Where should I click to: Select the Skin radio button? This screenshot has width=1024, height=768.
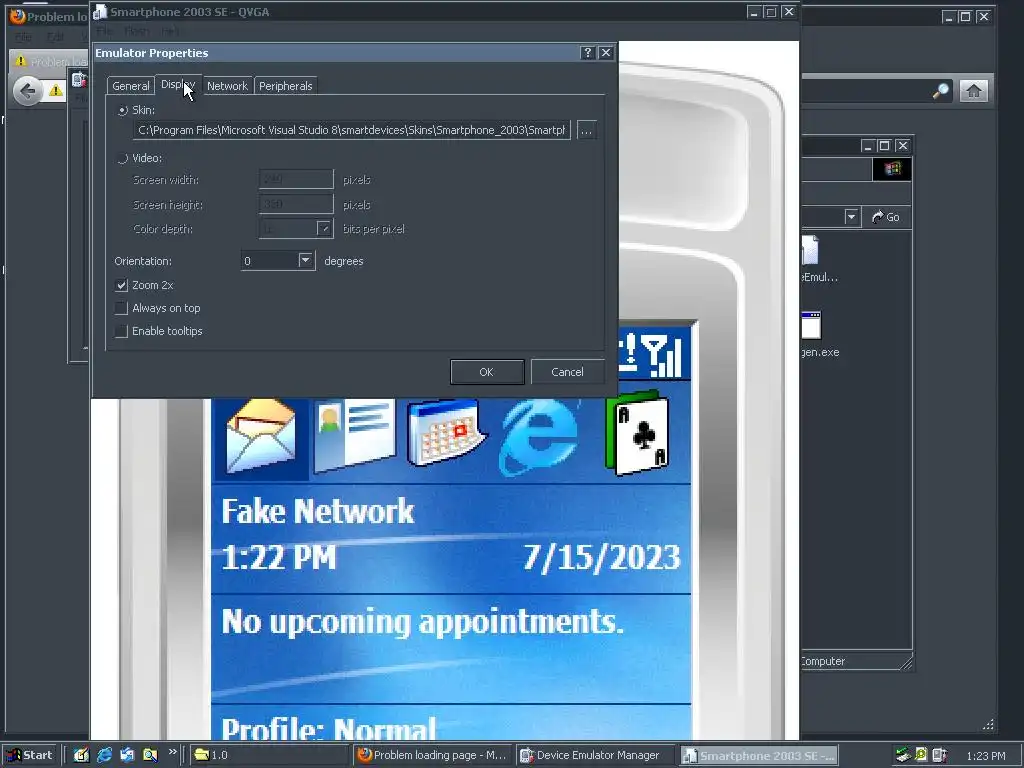[122, 110]
